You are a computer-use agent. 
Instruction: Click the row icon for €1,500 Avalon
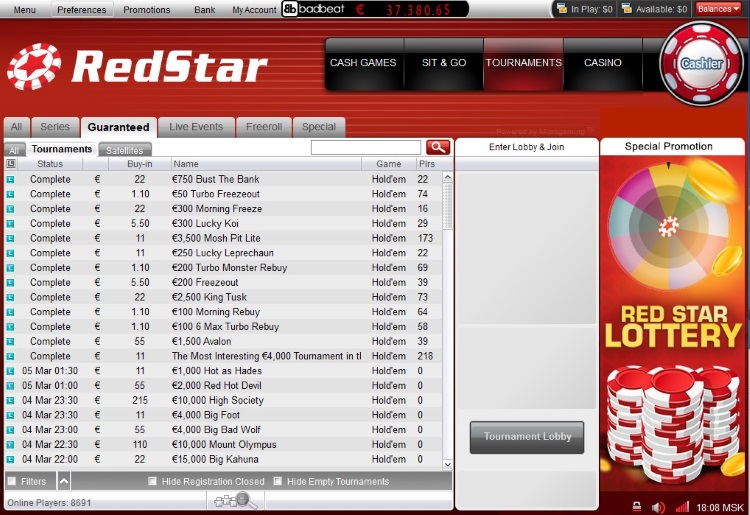pos(10,342)
